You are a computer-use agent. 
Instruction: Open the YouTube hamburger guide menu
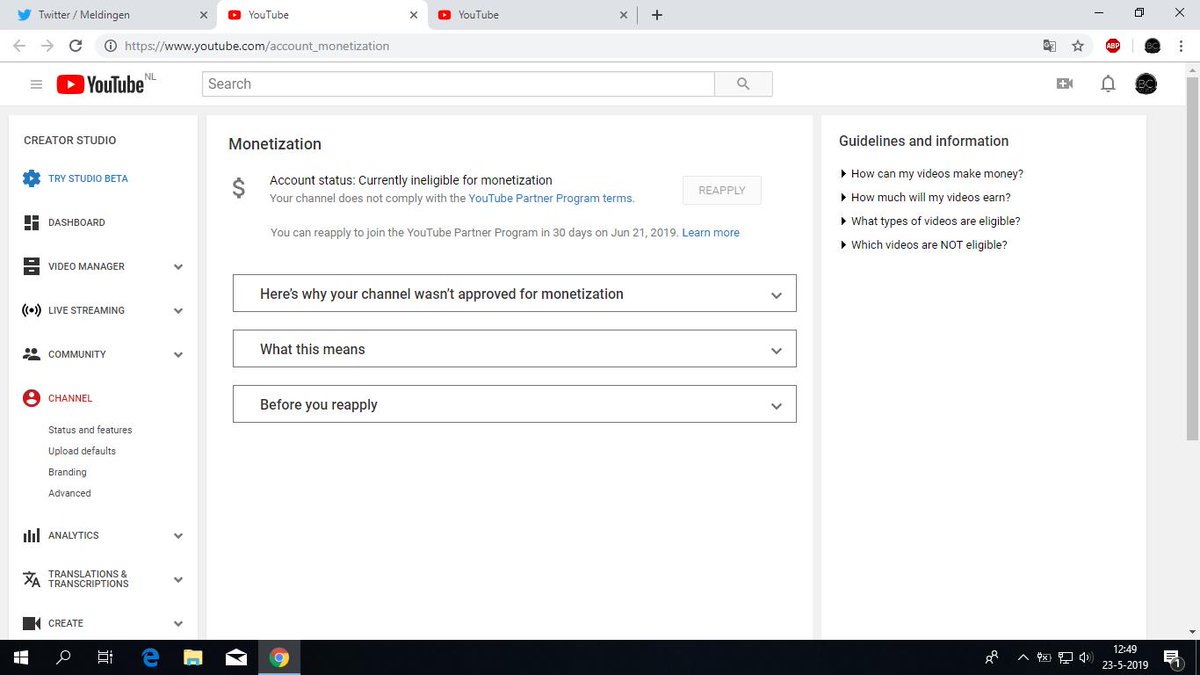[x=36, y=85]
